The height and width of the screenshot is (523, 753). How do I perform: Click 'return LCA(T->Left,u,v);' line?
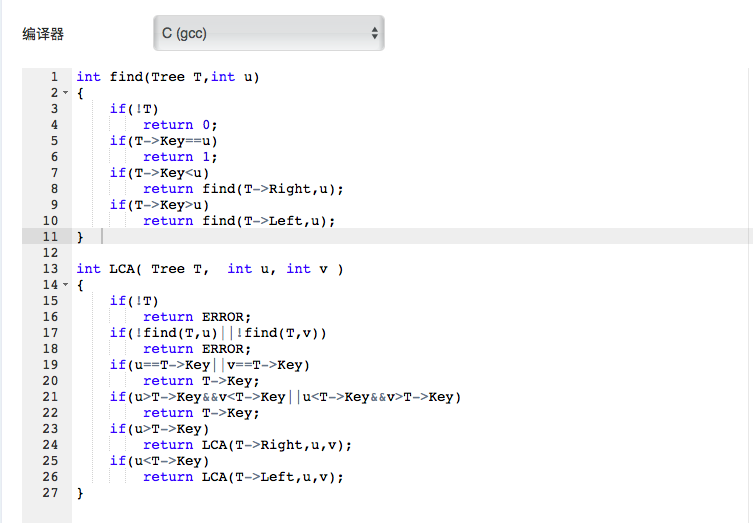tap(243, 477)
